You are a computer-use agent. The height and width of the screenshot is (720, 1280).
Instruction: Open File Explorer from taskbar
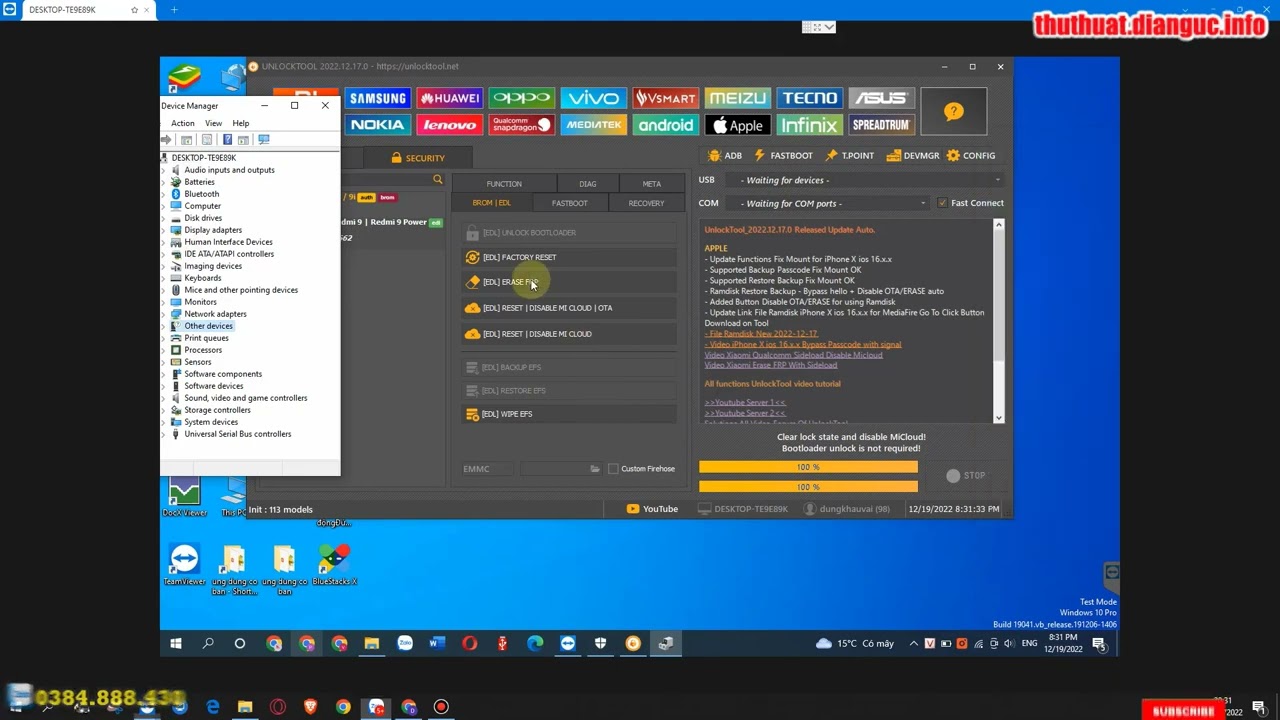tap(371, 644)
